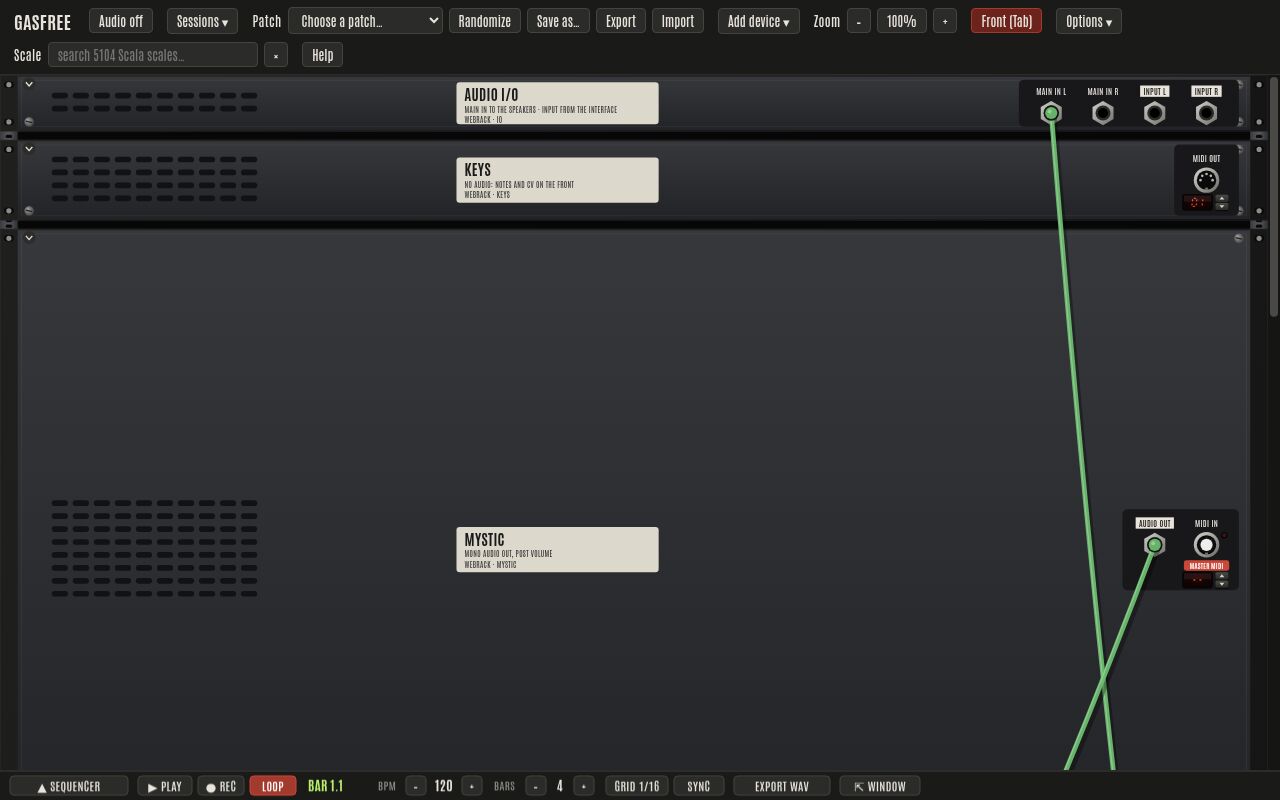Click the Mystic MIDI IN connector

coord(1207,545)
